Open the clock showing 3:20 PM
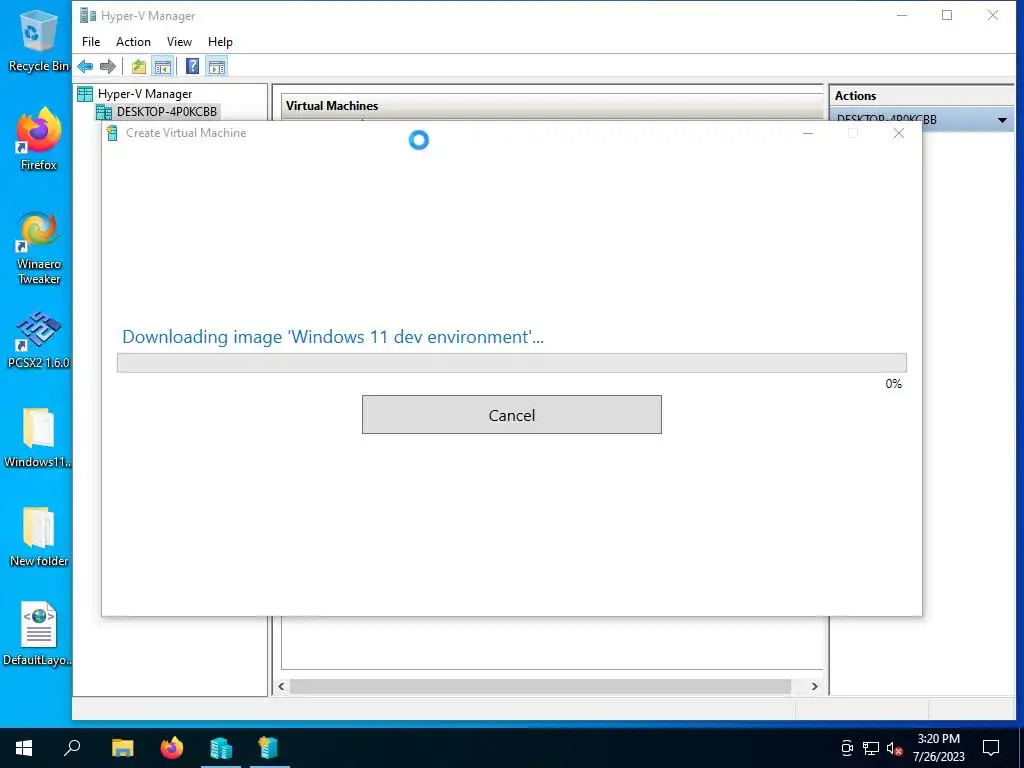 click(x=938, y=748)
